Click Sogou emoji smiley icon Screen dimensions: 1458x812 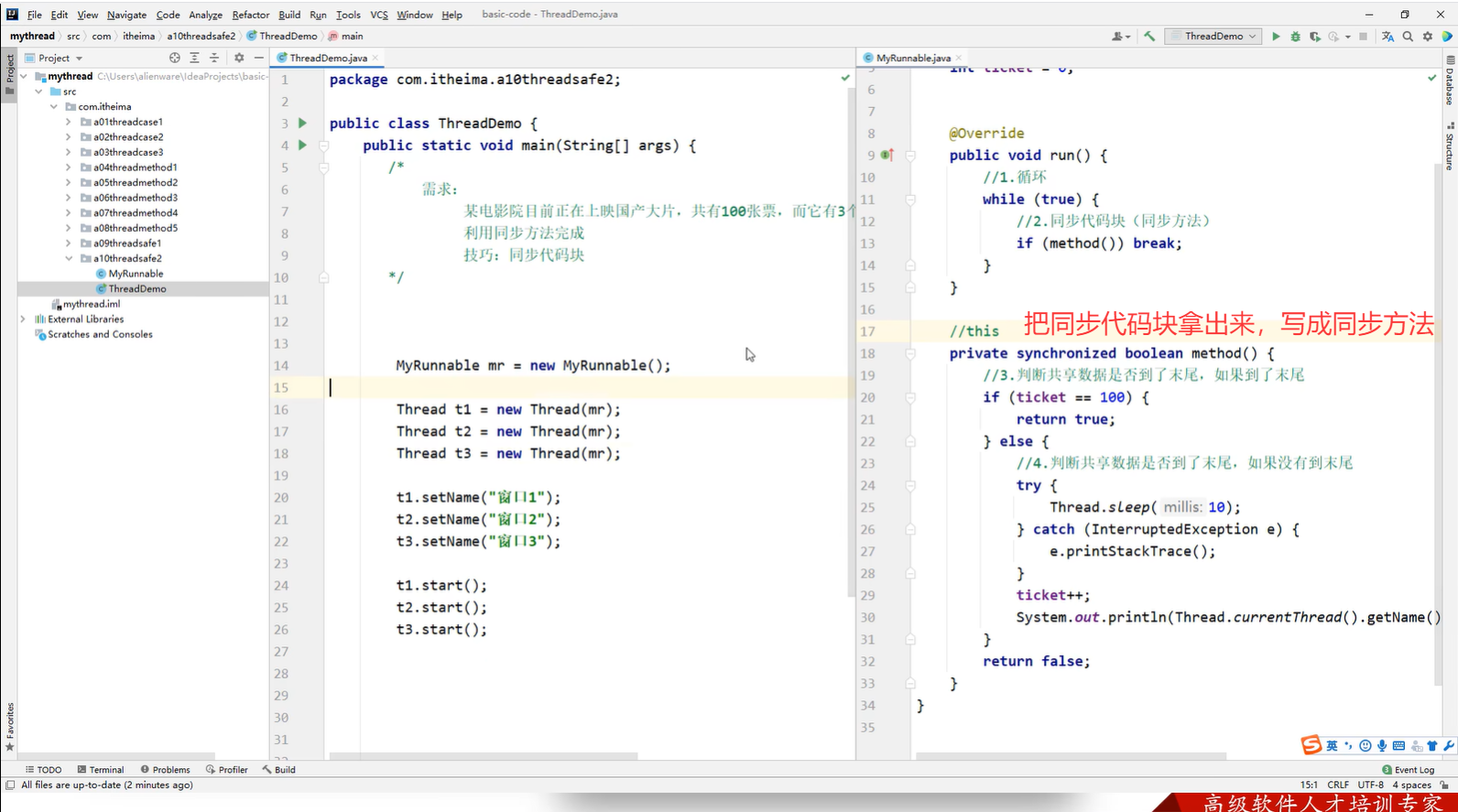[1365, 746]
